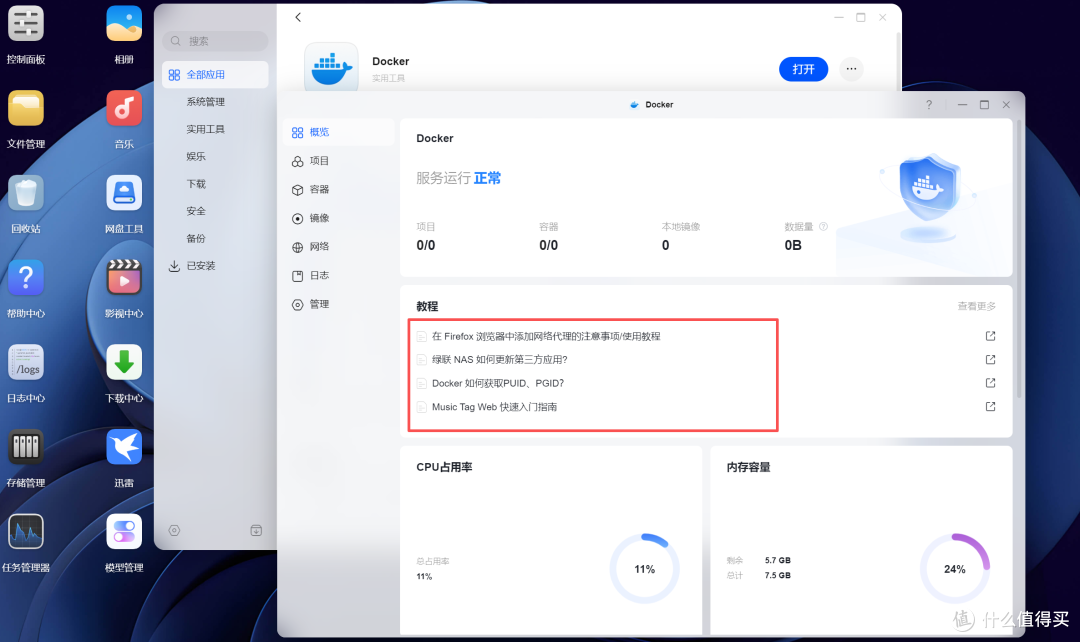Open the 音乐 music app icon
1080x642 pixels.
coord(124,109)
